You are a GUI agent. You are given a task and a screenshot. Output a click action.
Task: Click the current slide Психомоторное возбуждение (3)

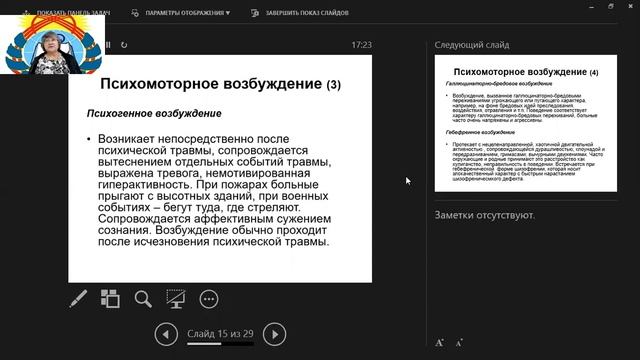point(220,169)
